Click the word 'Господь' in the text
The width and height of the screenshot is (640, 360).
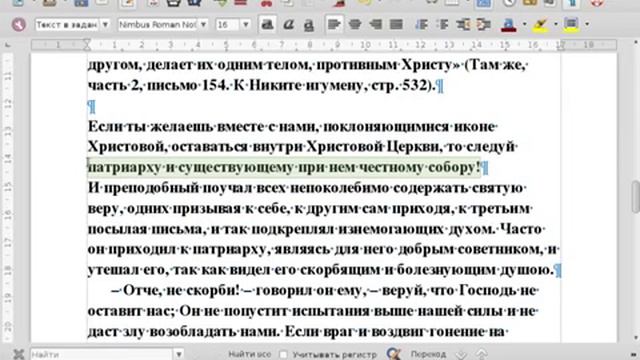pos(488,290)
